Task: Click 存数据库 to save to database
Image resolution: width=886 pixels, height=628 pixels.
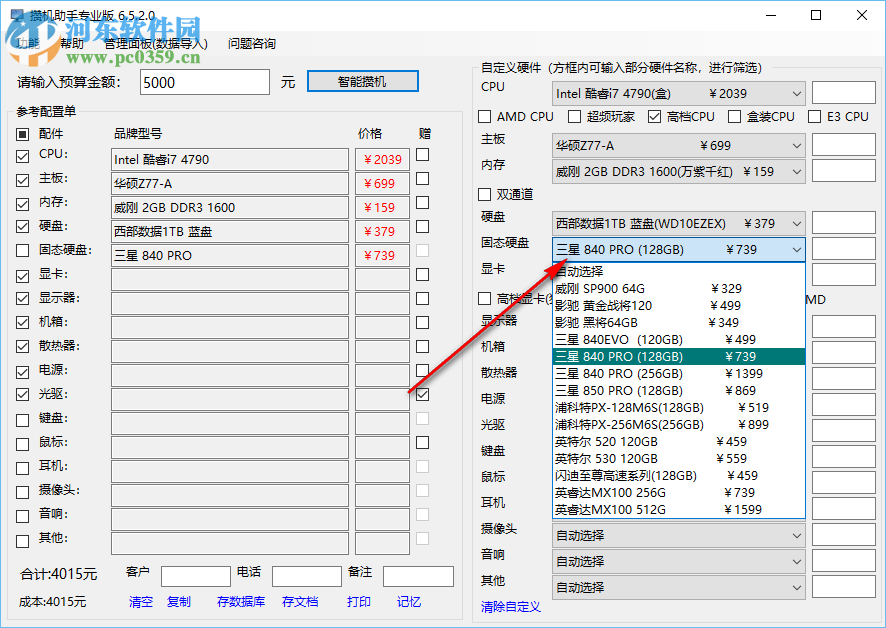Action: [240, 603]
